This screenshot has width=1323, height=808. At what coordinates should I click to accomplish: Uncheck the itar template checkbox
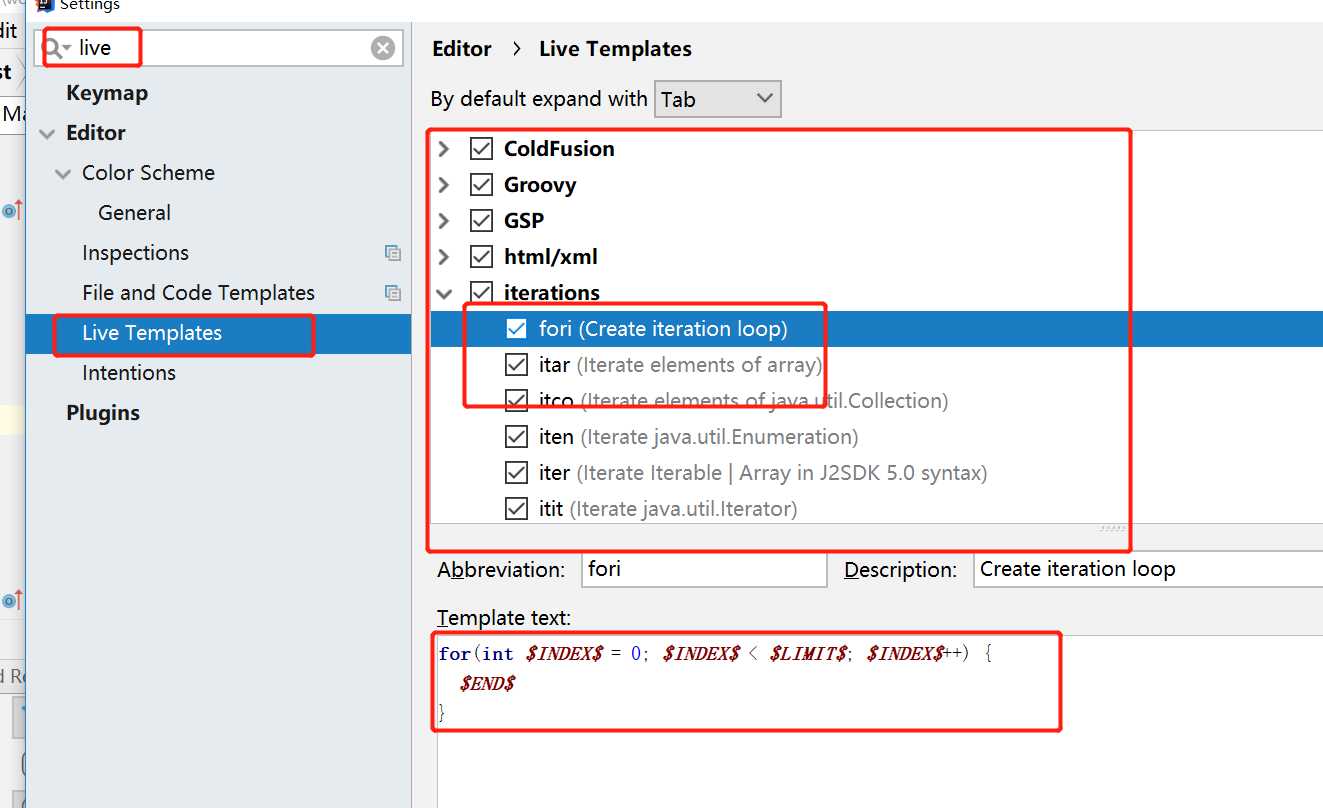click(x=516, y=365)
